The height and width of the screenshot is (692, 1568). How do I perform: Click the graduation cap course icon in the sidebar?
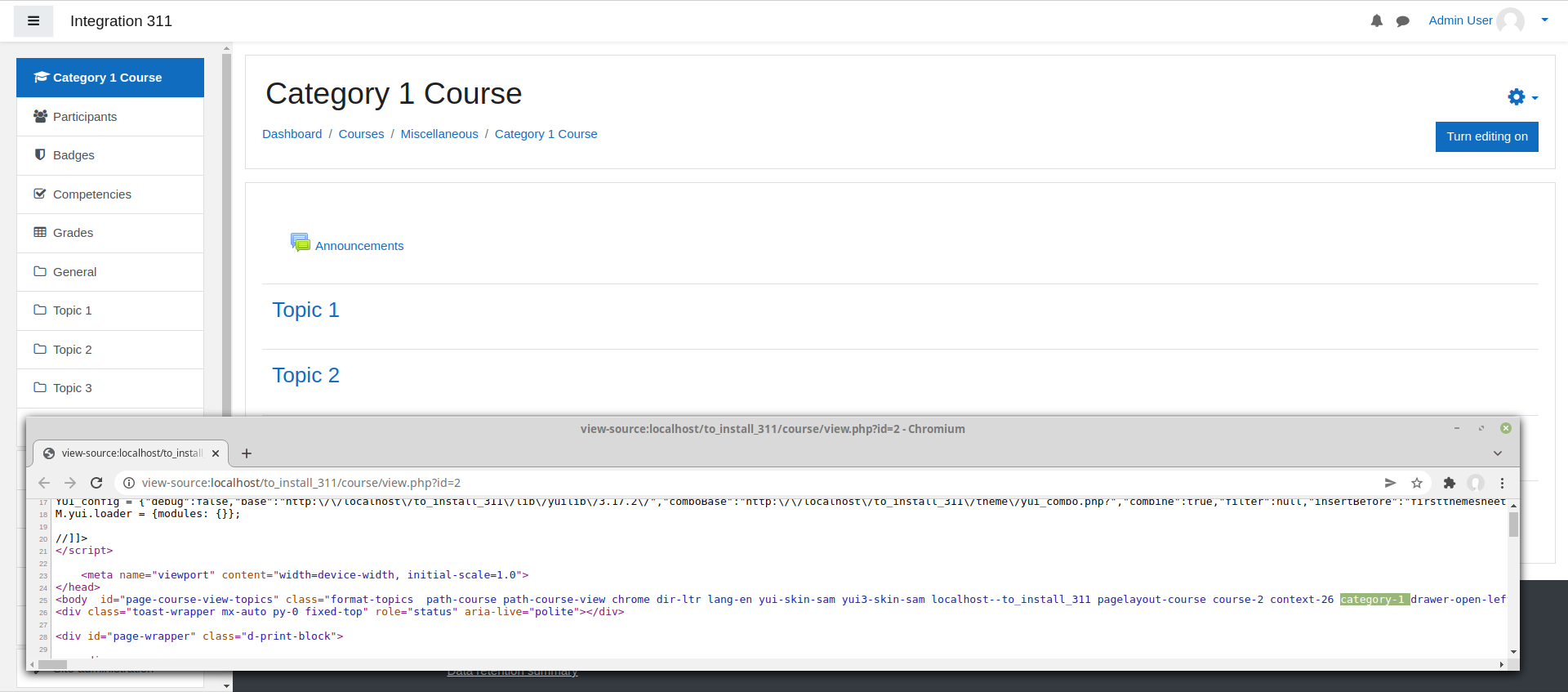(42, 77)
